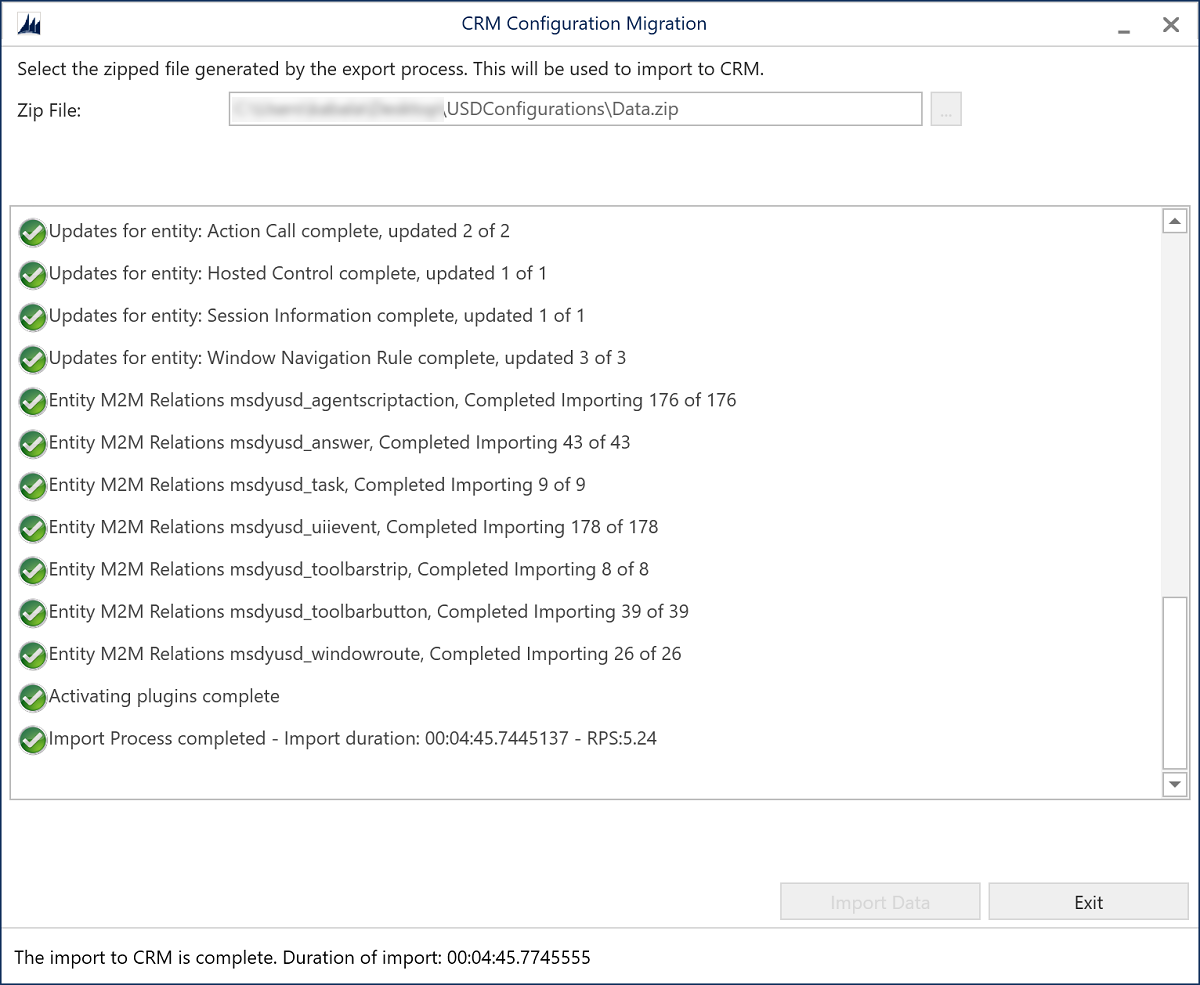Click green check icon beside Window Navigation Rule
This screenshot has width=1200, height=985.
tap(33, 359)
